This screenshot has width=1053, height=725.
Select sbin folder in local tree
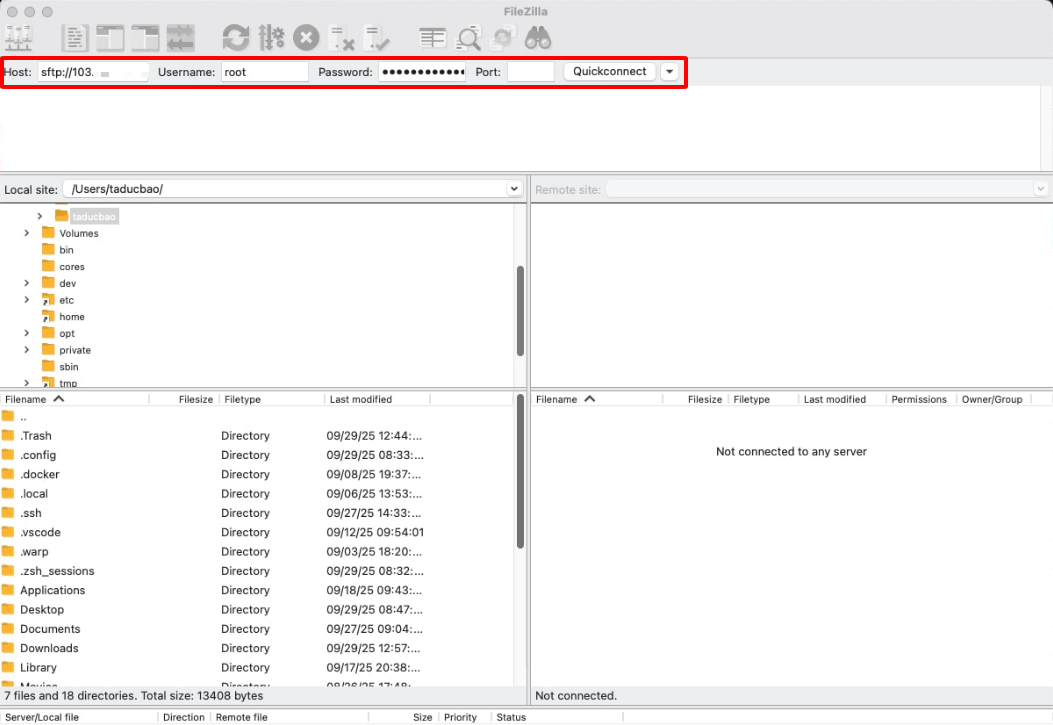[68, 367]
